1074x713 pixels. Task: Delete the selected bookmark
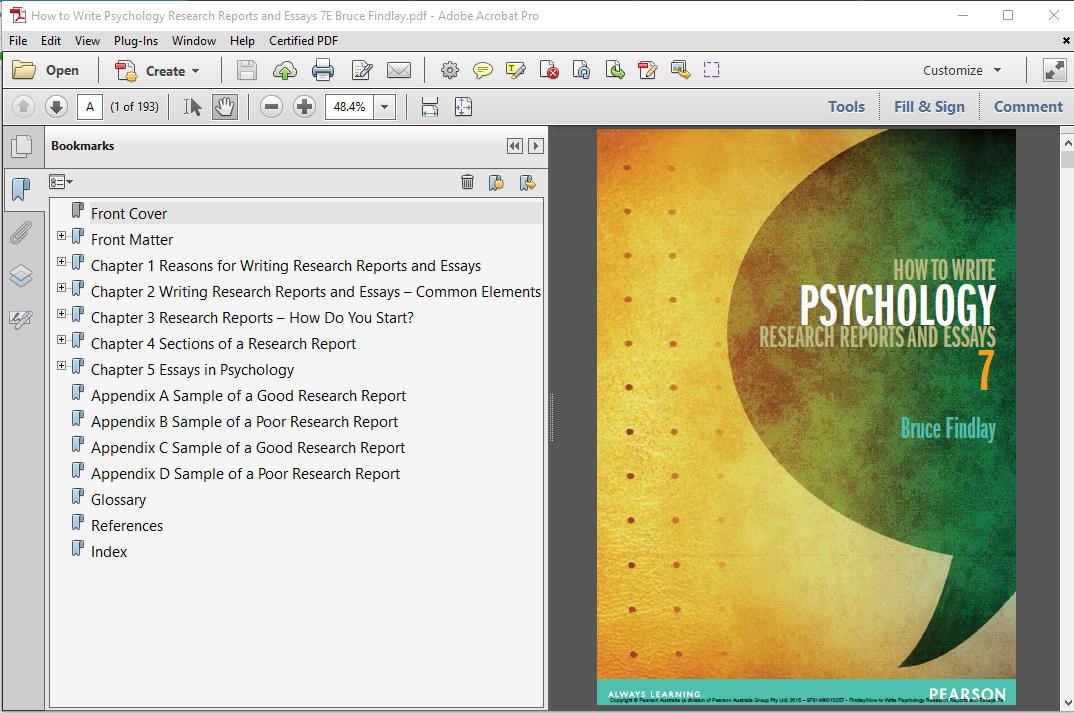(x=466, y=182)
